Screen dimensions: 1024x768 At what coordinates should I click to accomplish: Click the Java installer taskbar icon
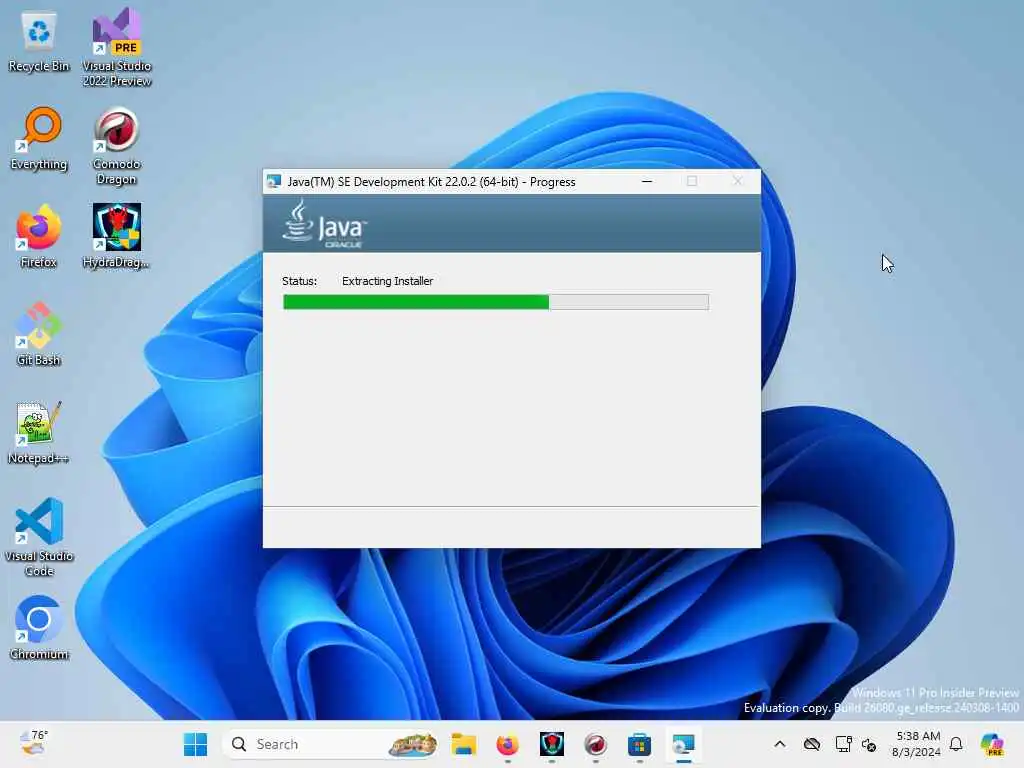[684, 744]
